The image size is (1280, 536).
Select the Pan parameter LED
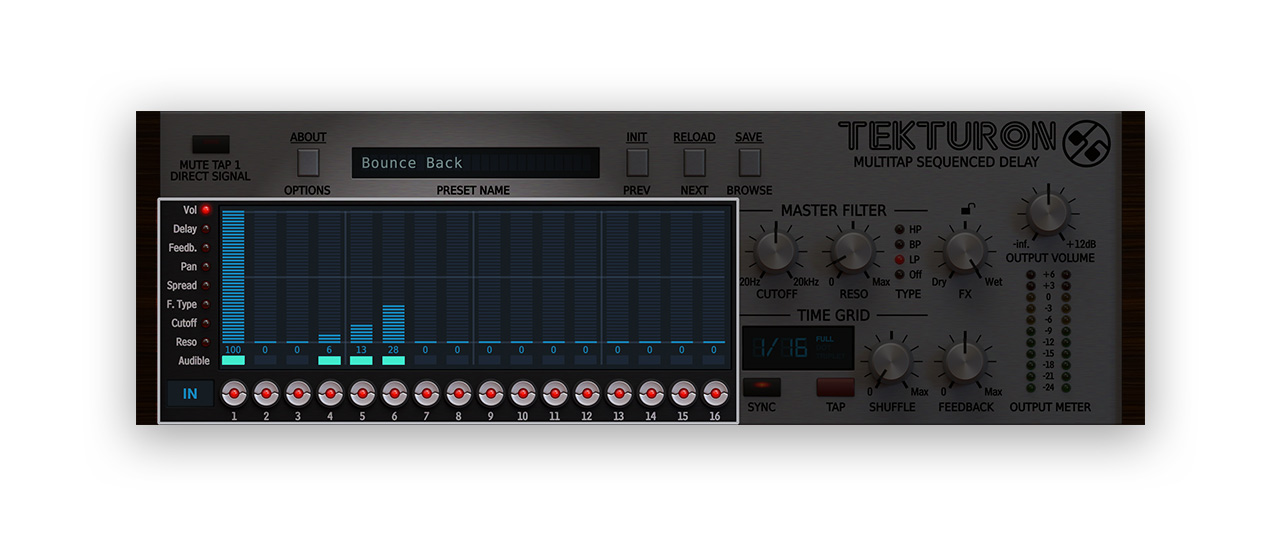click(206, 267)
